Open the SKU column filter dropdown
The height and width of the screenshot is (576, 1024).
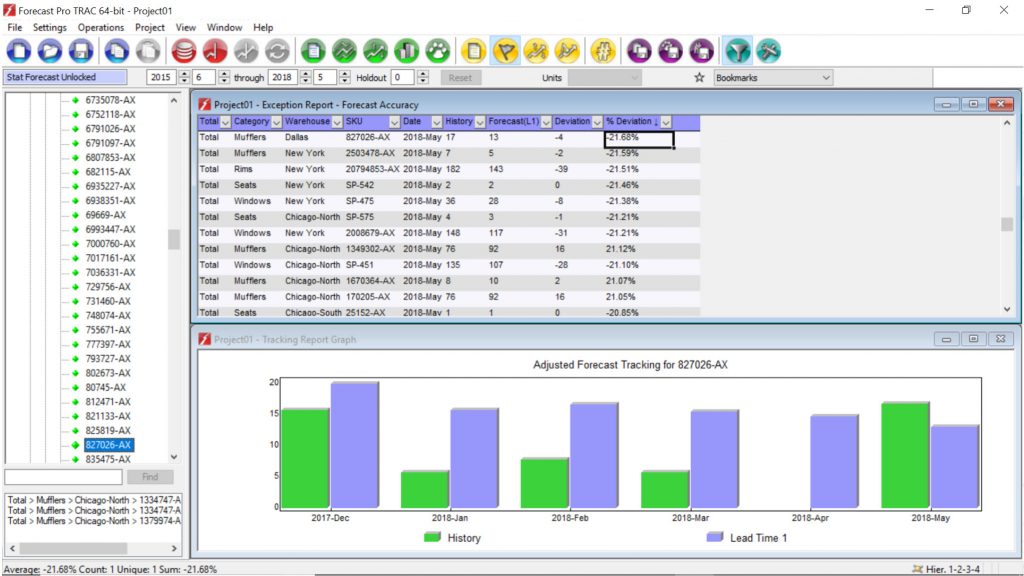coord(394,122)
